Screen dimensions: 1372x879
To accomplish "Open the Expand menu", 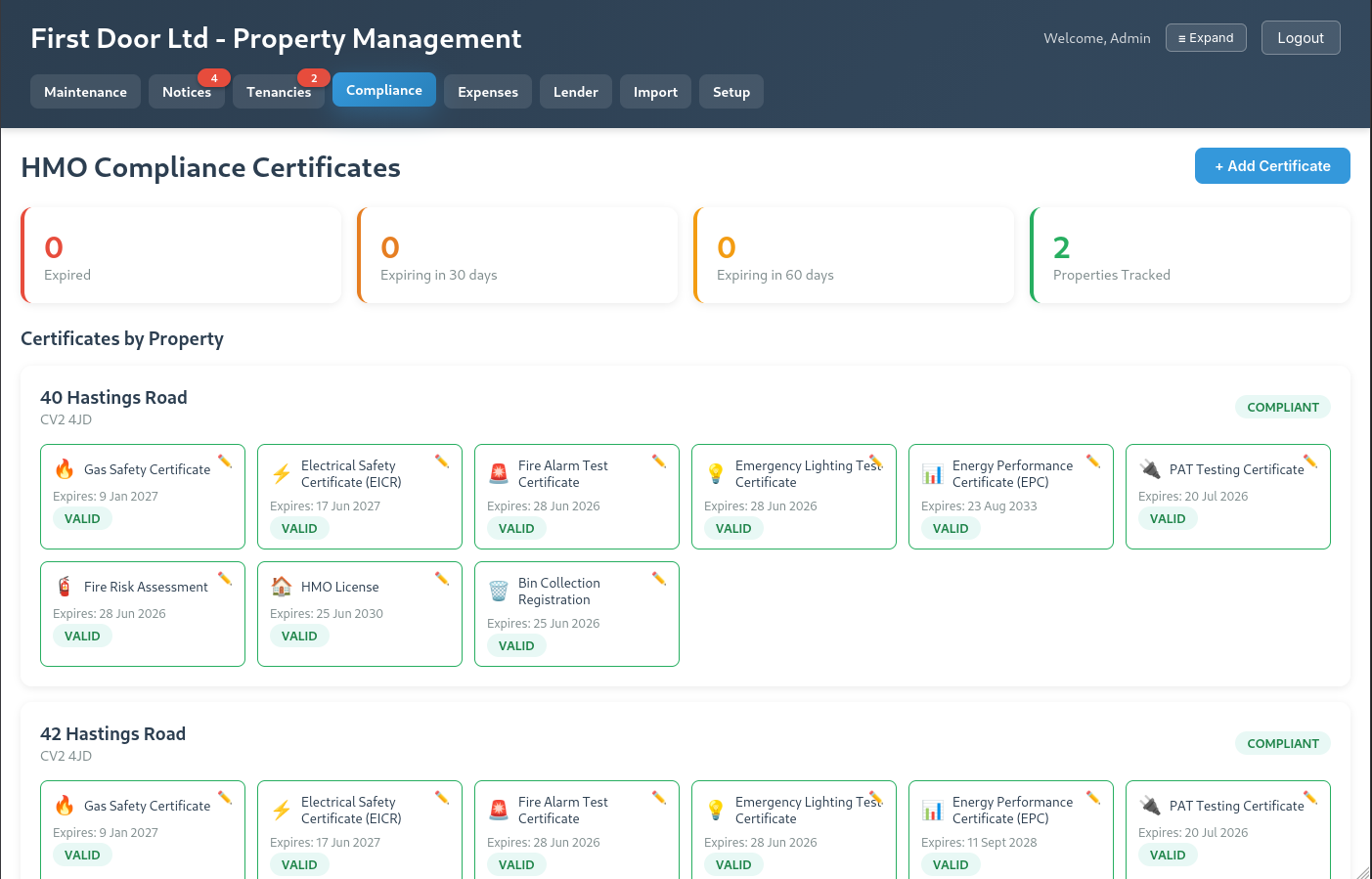I will [x=1206, y=37].
